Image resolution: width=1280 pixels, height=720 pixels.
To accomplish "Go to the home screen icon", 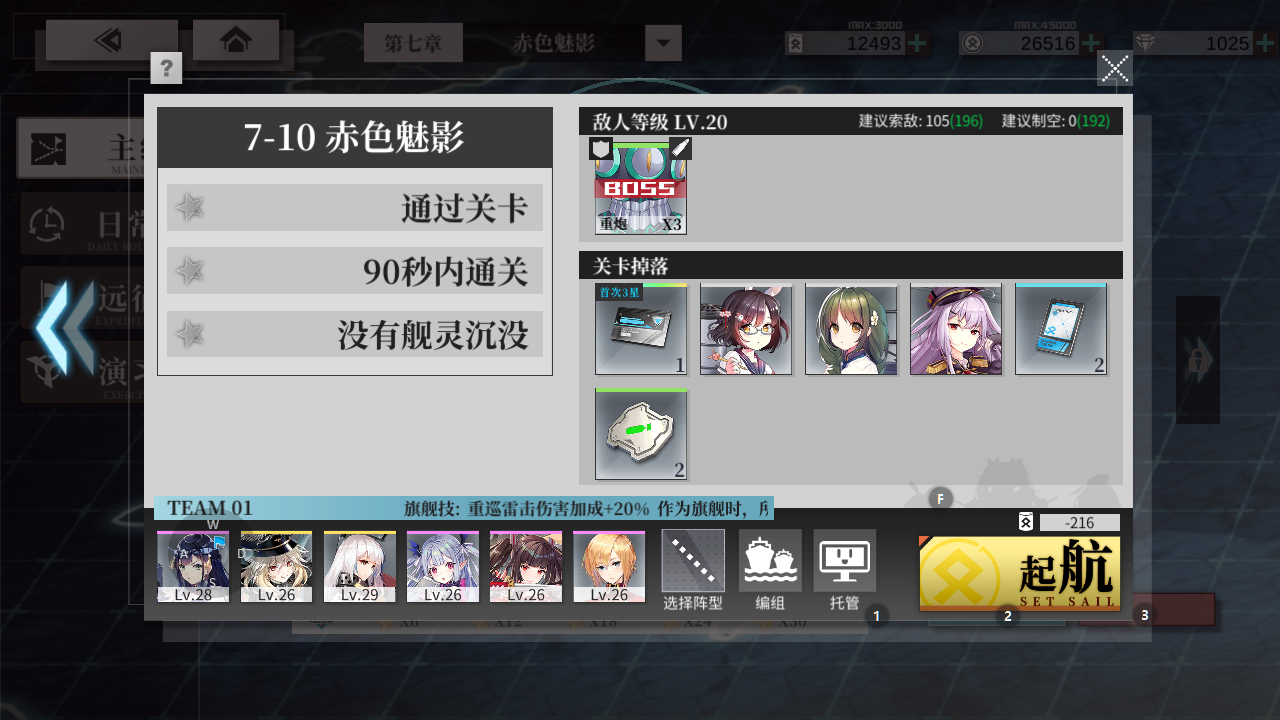I will click(236, 40).
